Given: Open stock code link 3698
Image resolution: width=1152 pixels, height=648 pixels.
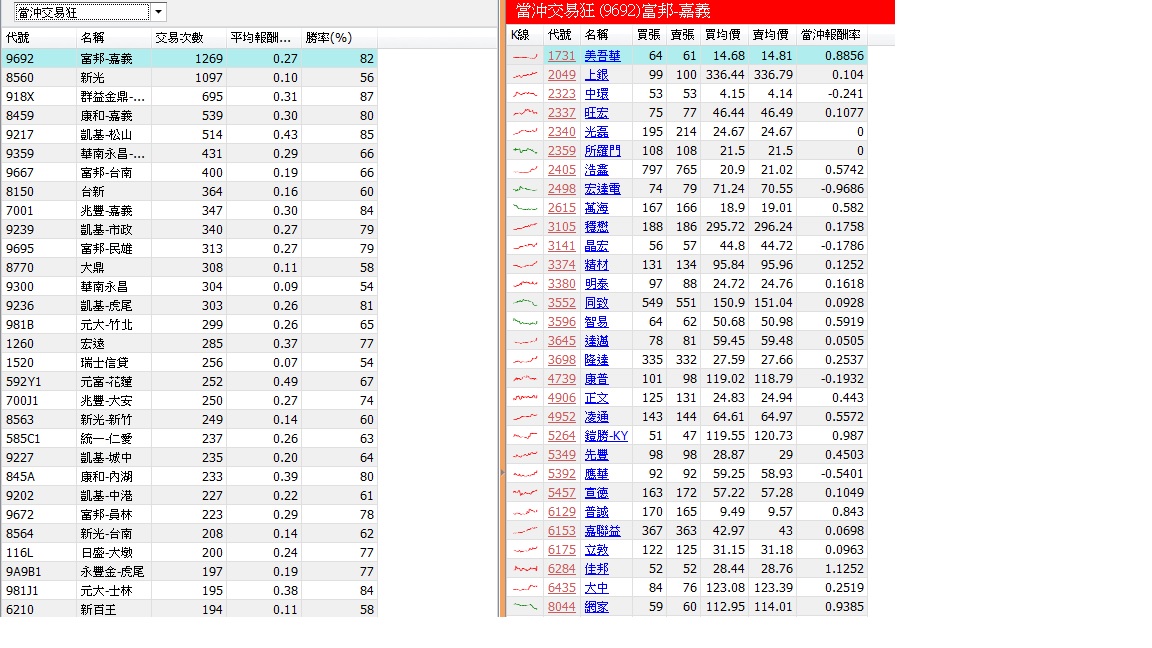Looking at the screenshot, I should [x=561, y=360].
